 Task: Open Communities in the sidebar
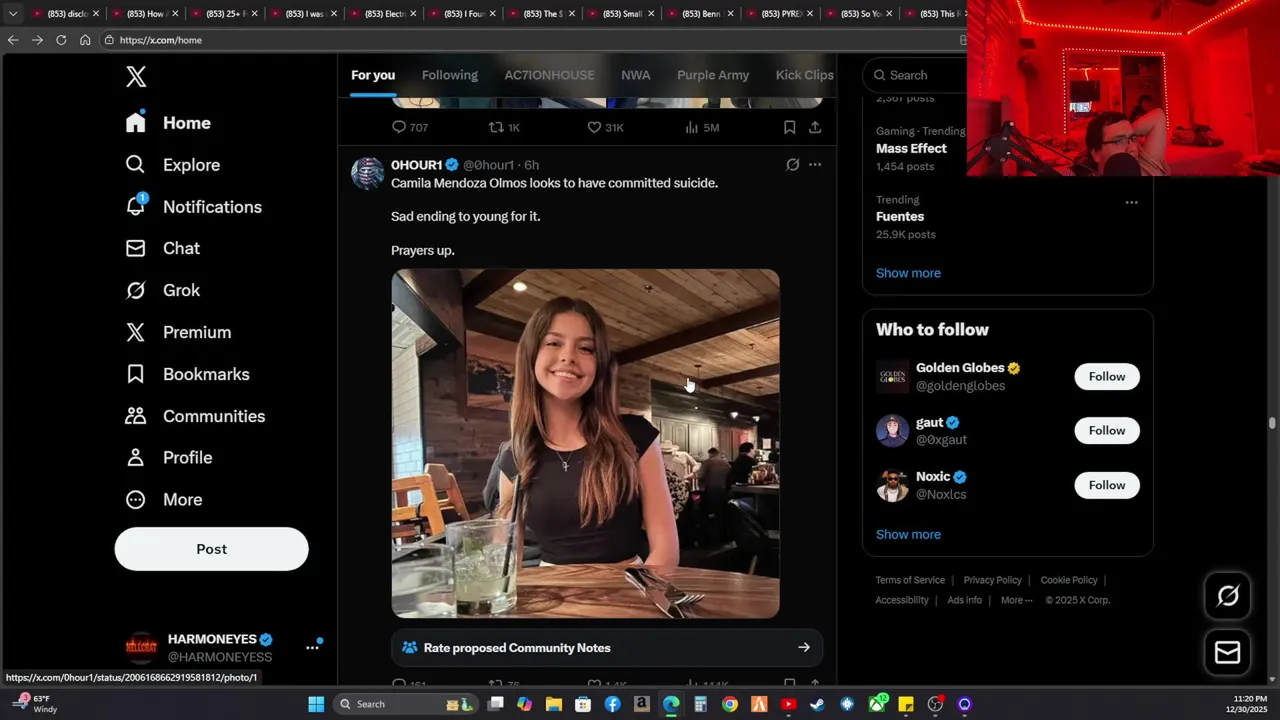(x=195, y=416)
